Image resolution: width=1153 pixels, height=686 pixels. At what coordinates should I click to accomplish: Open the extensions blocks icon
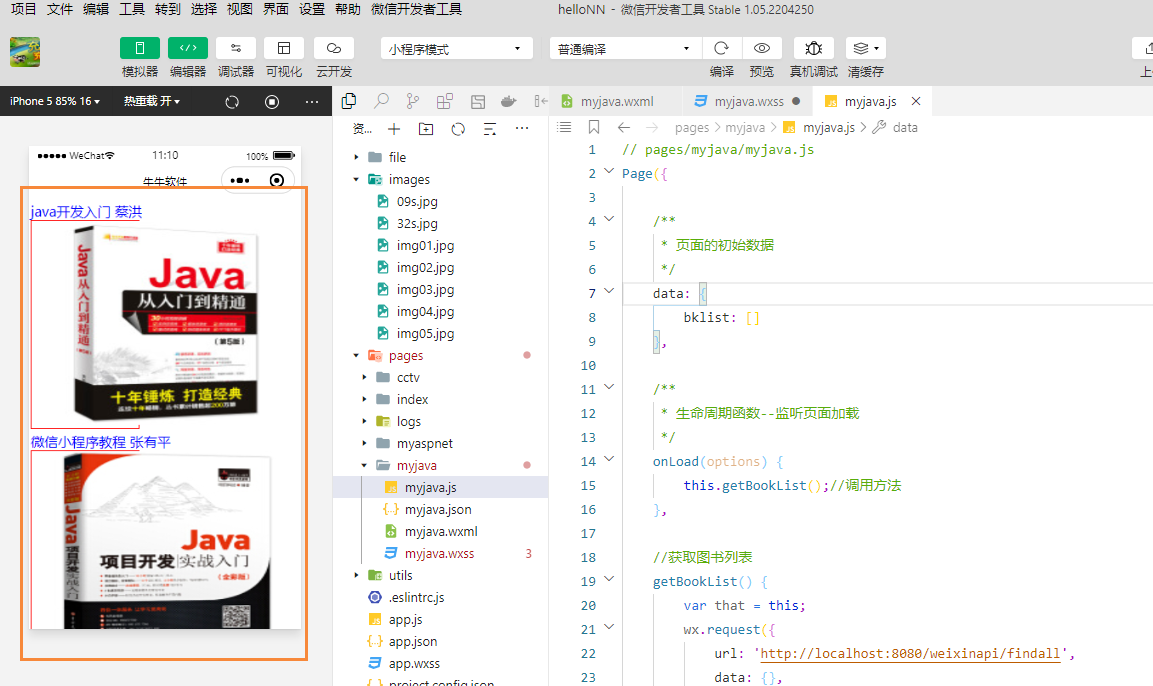point(445,101)
